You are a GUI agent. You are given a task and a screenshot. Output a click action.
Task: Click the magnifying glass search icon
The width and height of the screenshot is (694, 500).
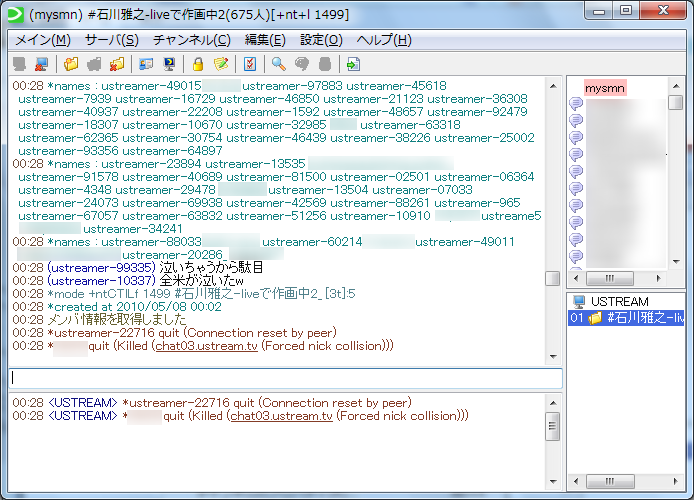click(x=278, y=65)
